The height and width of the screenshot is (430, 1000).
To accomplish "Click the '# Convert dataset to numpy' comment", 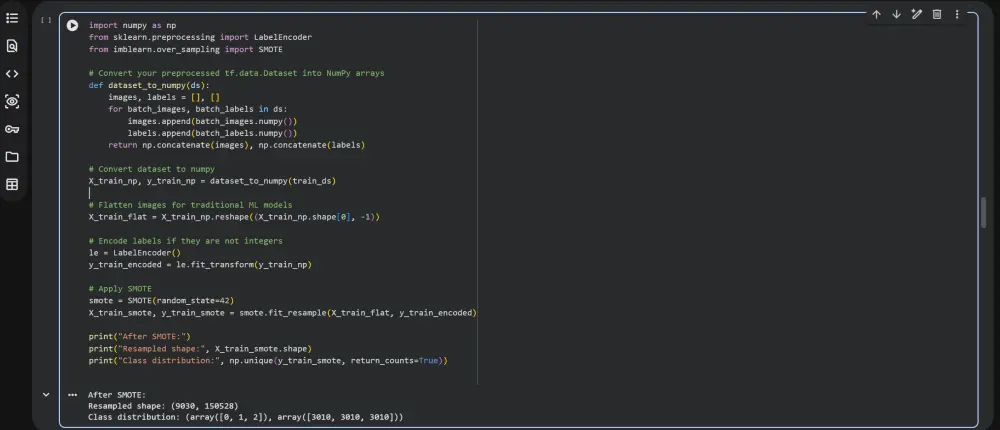I will (152, 169).
